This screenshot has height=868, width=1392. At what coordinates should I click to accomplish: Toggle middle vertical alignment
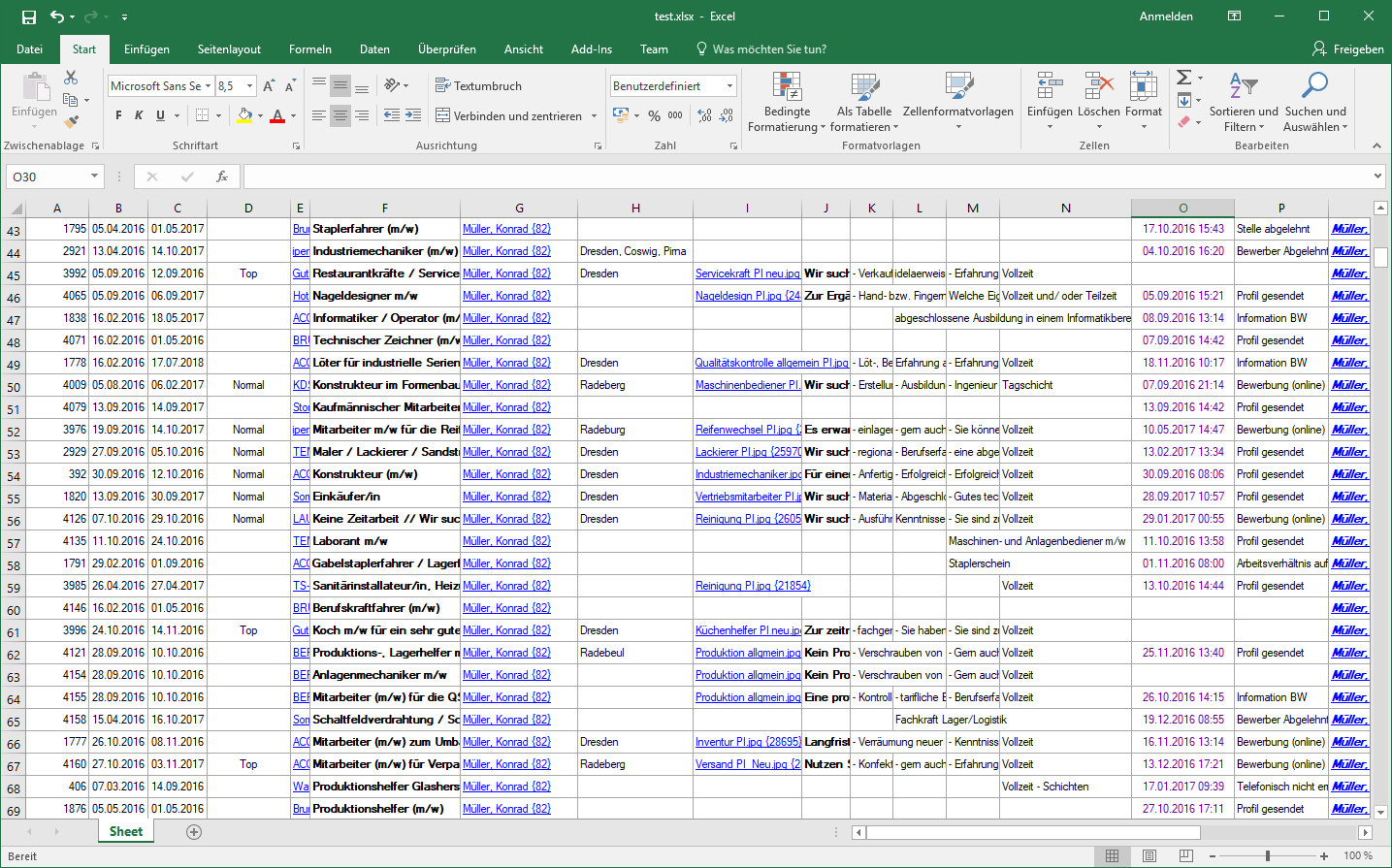click(x=340, y=86)
